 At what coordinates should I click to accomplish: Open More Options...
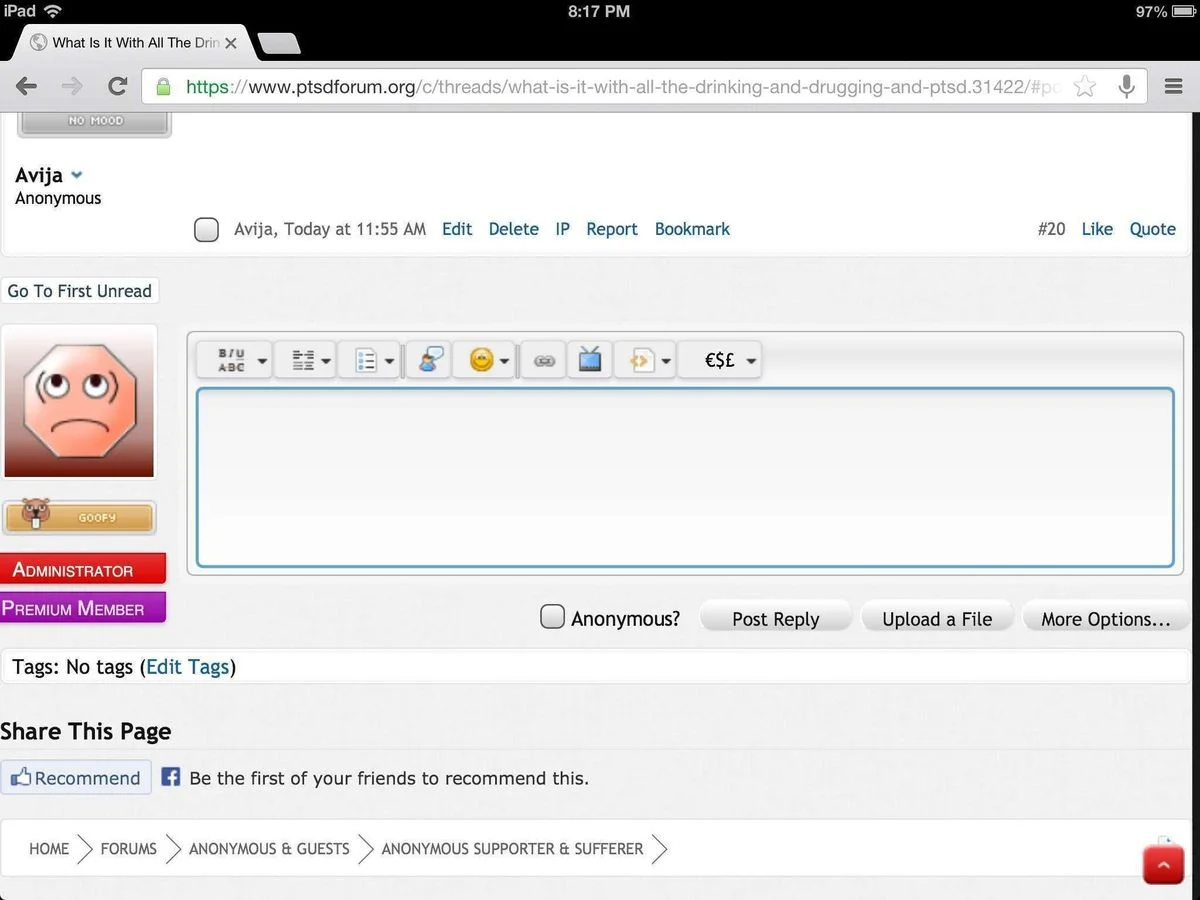pos(1106,619)
